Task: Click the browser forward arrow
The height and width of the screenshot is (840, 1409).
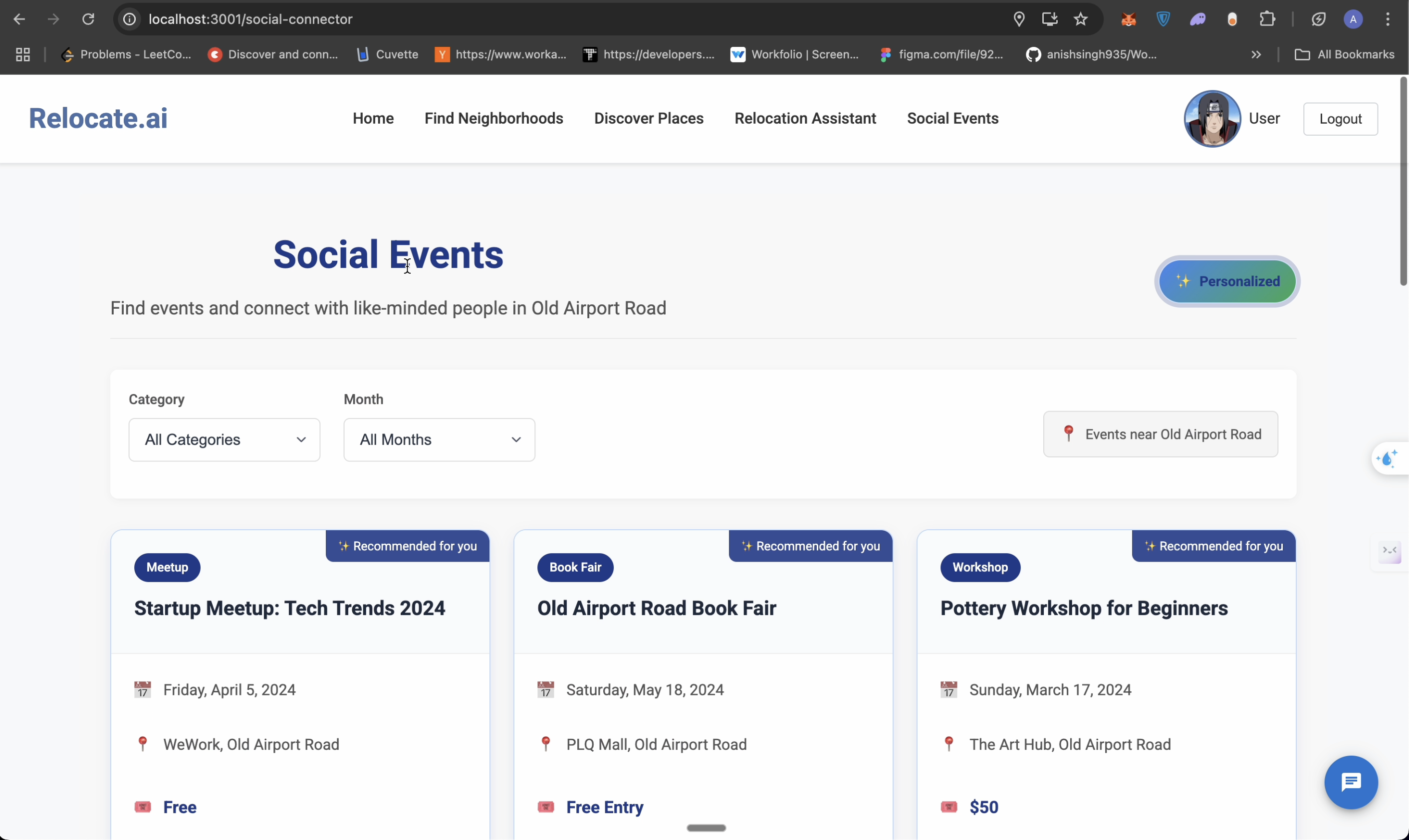Action: coord(53,19)
